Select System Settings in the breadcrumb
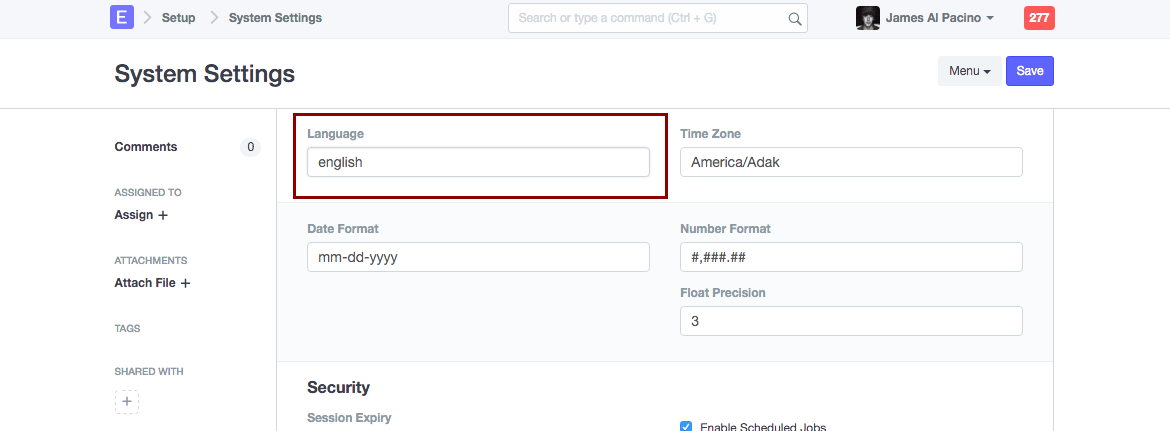Image resolution: width=1170 pixels, height=431 pixels. click(x=275, y=18)
